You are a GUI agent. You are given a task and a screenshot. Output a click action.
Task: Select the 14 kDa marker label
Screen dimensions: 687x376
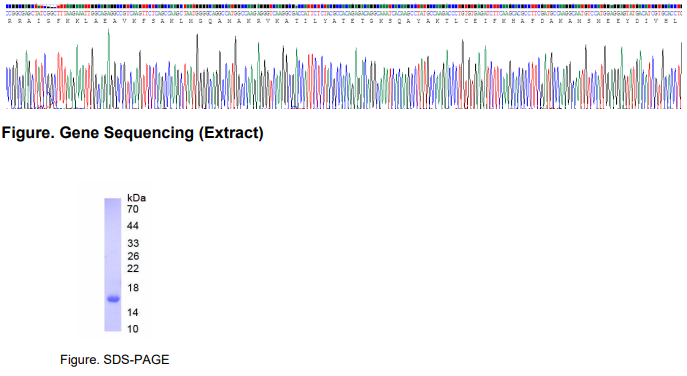[x=133, y=312]
